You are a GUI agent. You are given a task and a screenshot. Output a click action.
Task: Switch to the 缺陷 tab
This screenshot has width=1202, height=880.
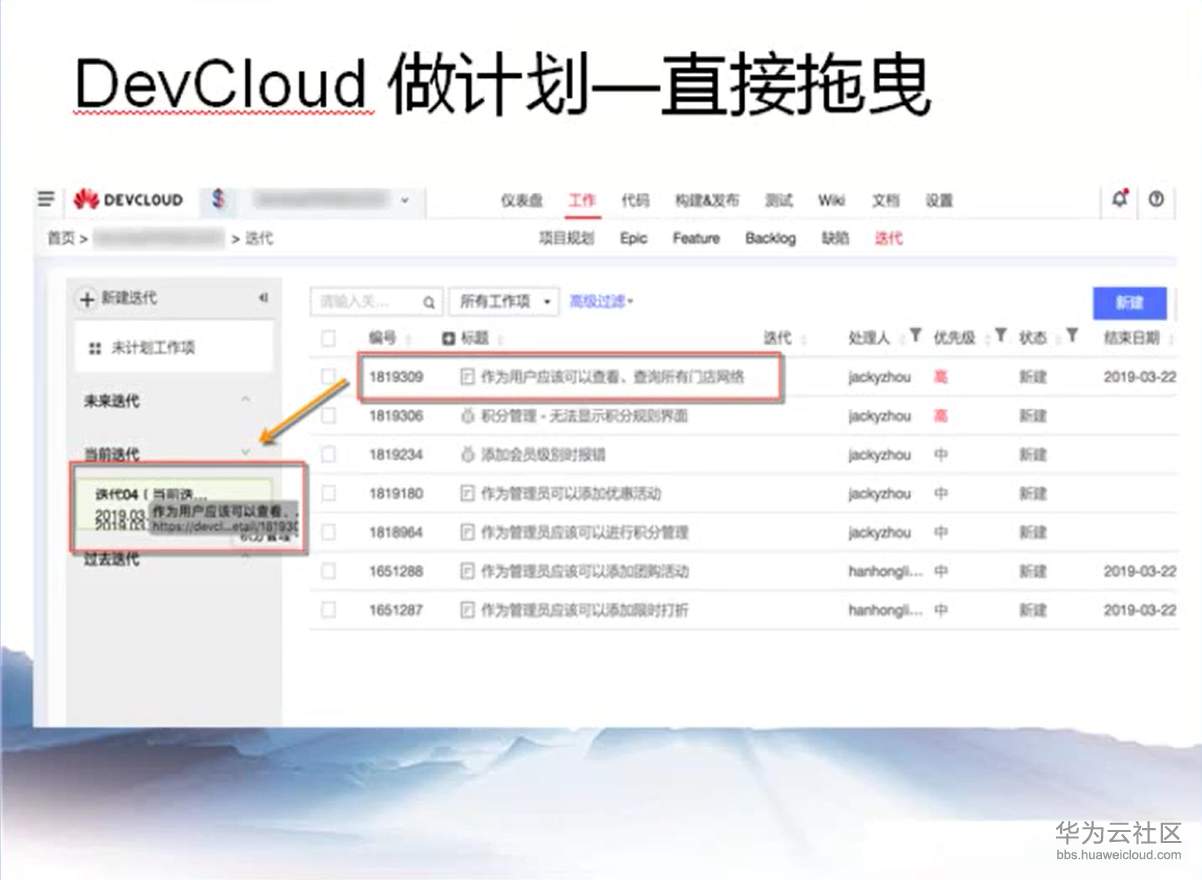point(835,238)
